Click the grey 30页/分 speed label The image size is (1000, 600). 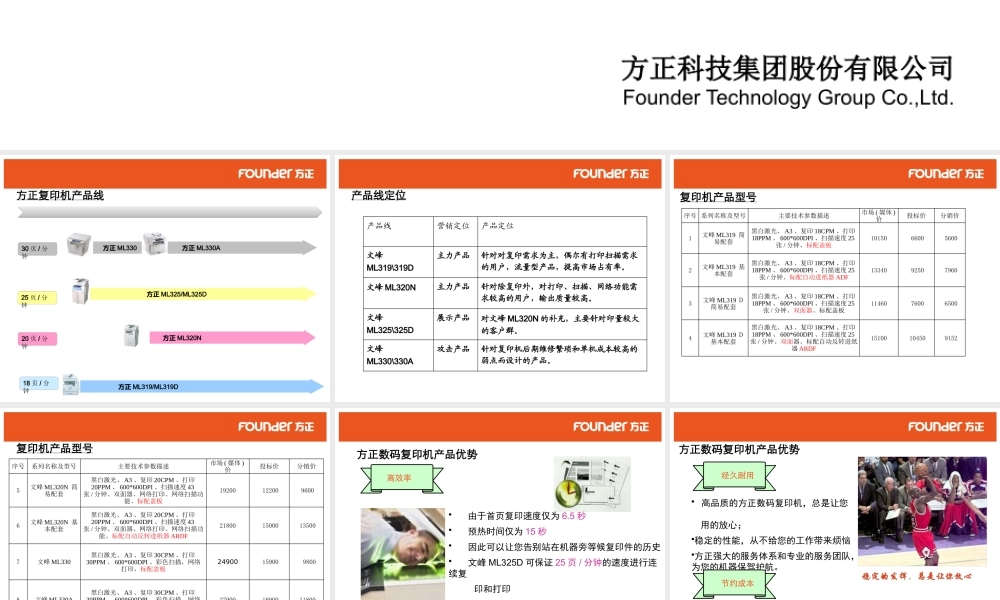37,249
